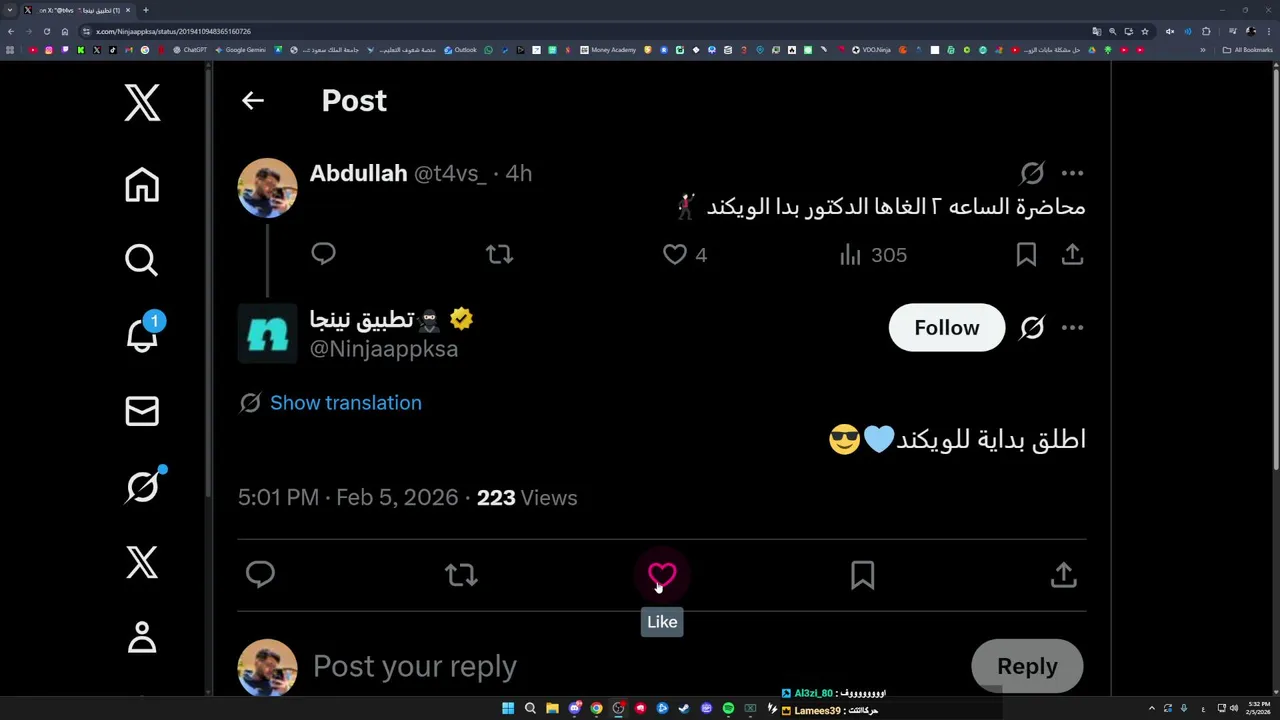The width and height of the screenshot is (1280, 720).
Task: Click the X logo at sidebar top
Action: [142, 102]
